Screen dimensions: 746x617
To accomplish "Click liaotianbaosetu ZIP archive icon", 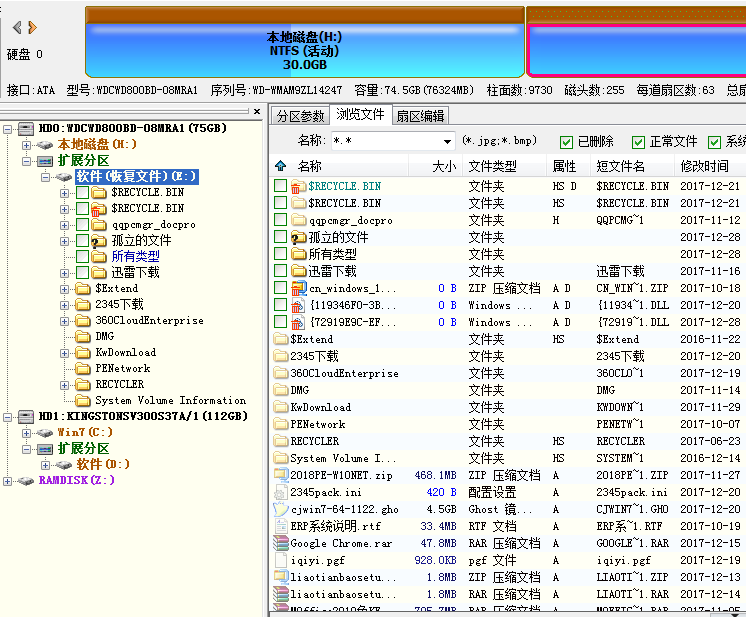I will pos(281,578).
